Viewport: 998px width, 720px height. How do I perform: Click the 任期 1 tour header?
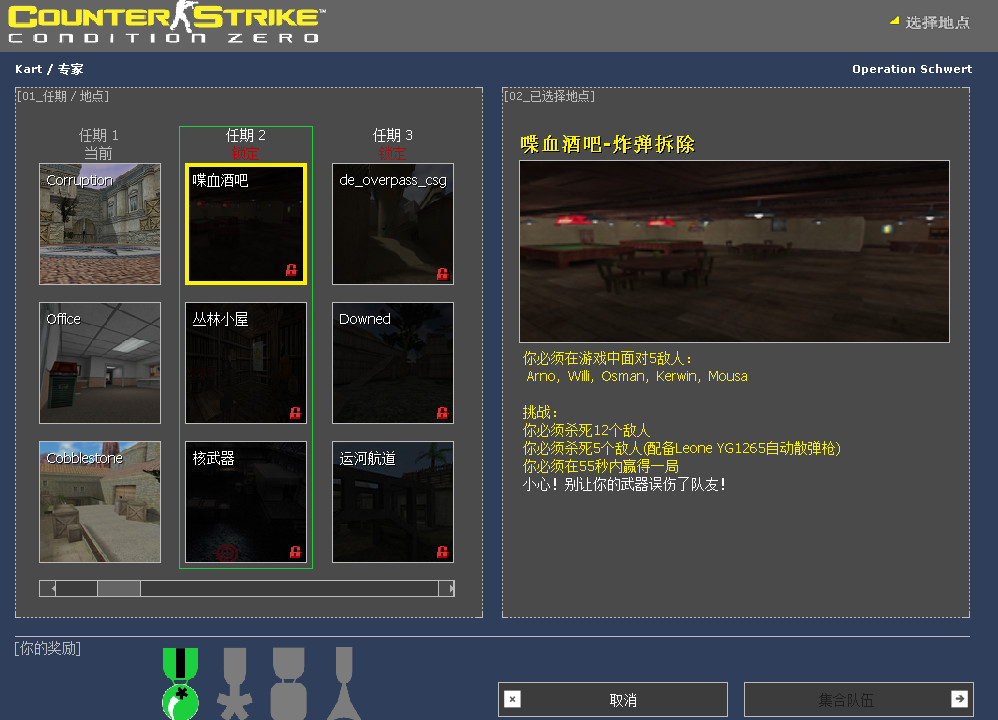[99, 135]
